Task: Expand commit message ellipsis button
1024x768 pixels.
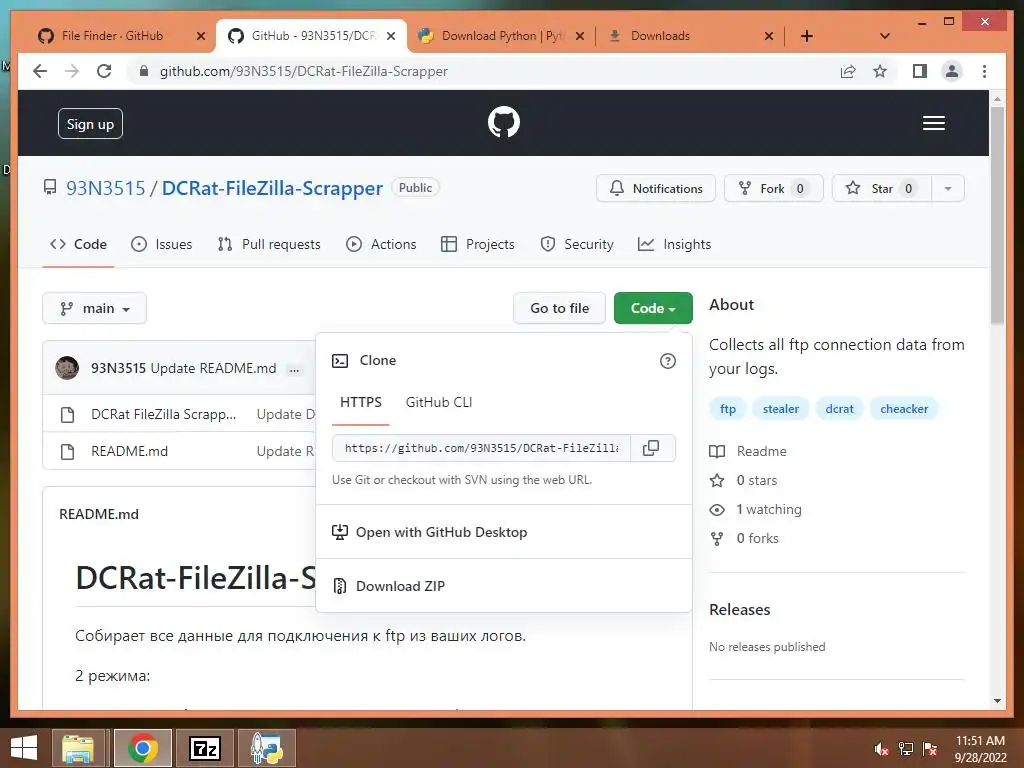Action: [295, 370]
